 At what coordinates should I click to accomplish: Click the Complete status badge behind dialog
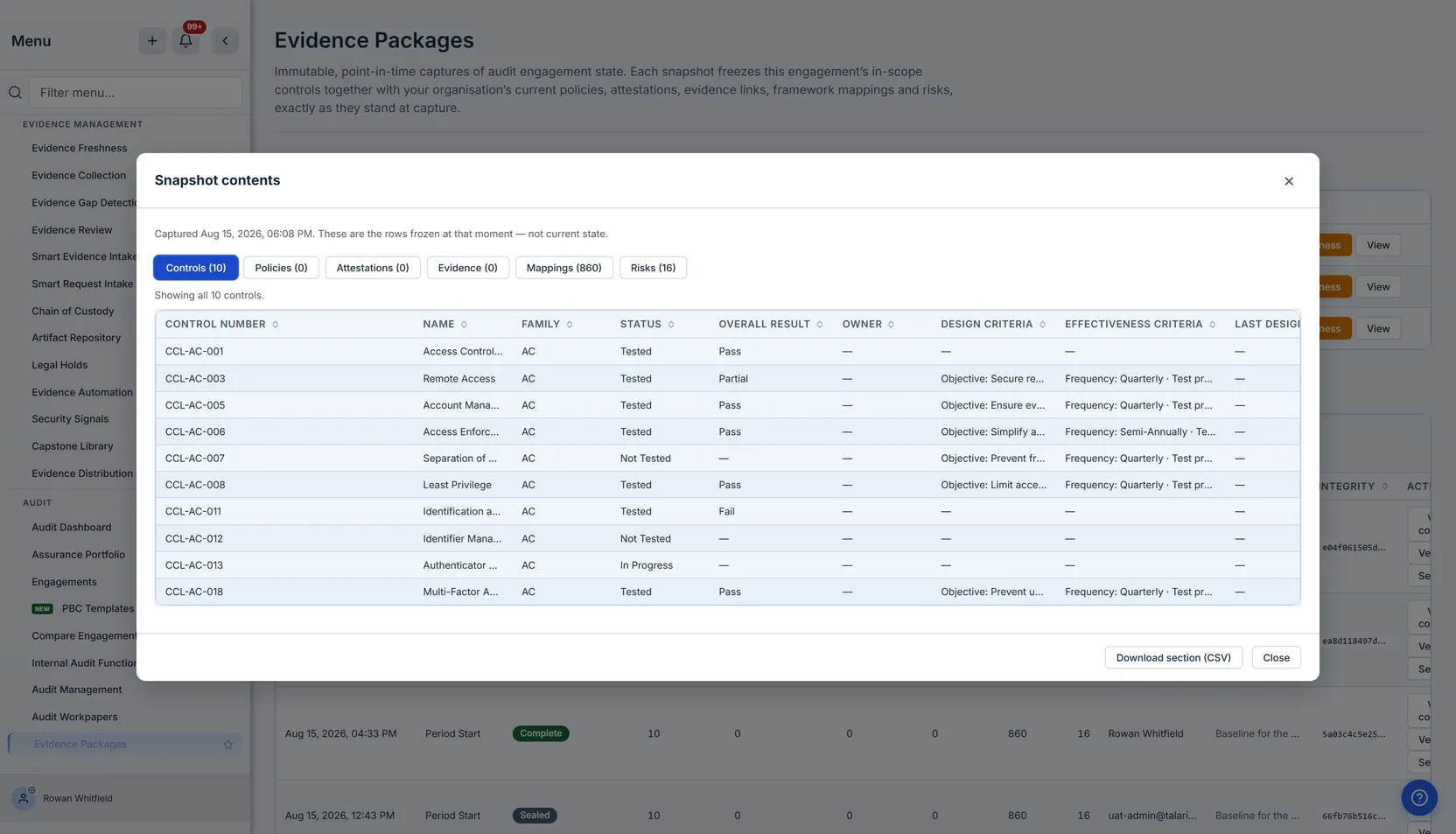pos(541,733)
